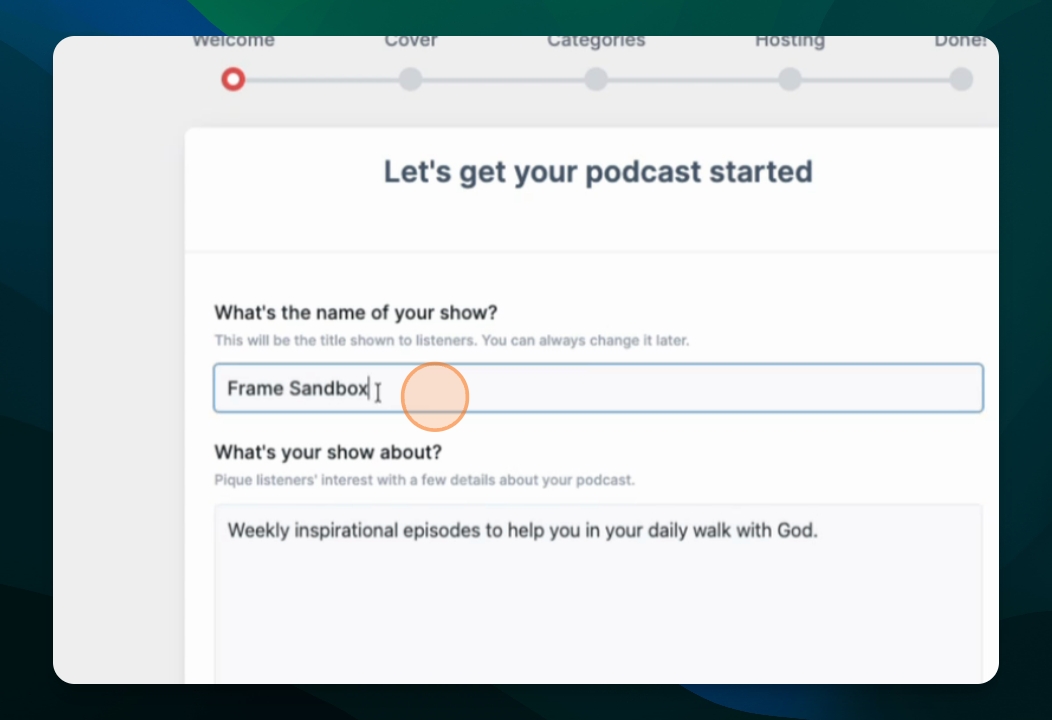Focus the show name input field
The image size is (1052, 720).
click(598, 388)
